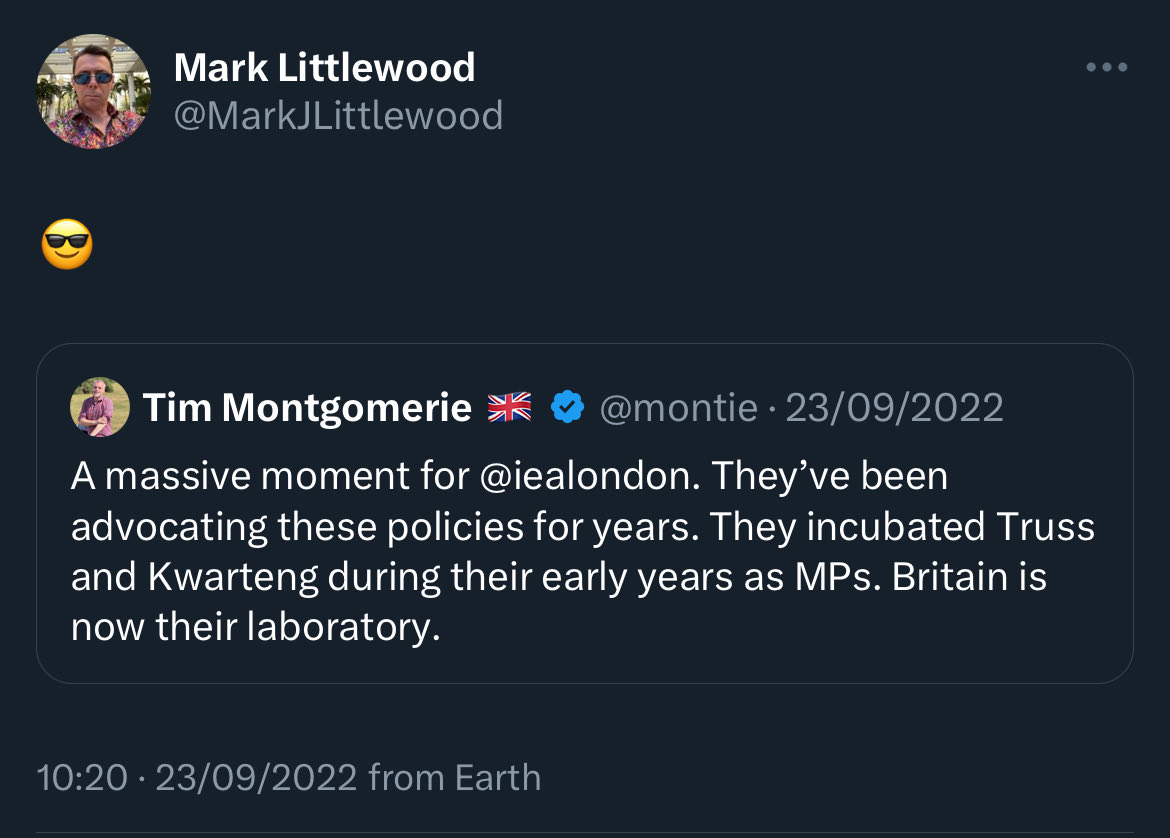Click the bottom 23/09/2022 date
Viewport: 1170px width, 838px height.
click(256, 778)
